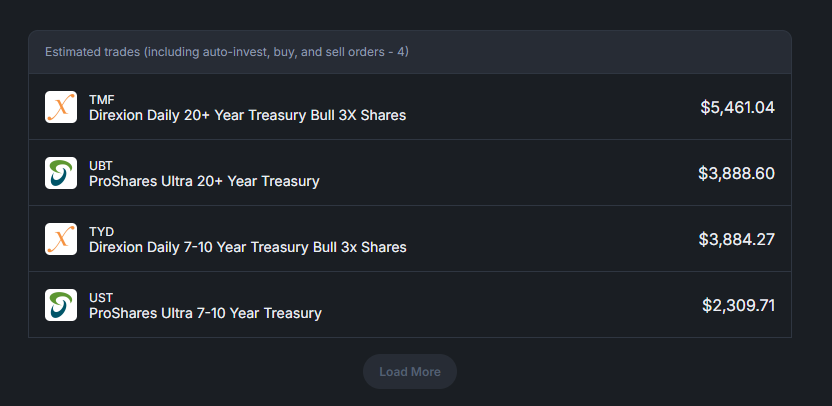Open Direxion Daily 7-10 Year Treasury Bull 3x Shares
Screen dimensions: 832x406
click(x=248, y=247)
